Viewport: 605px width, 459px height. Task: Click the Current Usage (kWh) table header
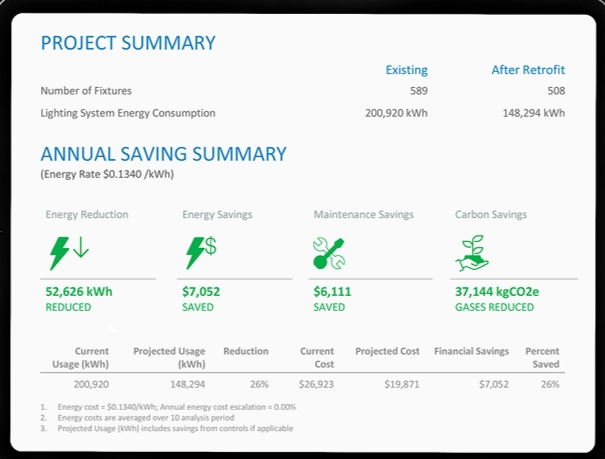pos(80,358)
